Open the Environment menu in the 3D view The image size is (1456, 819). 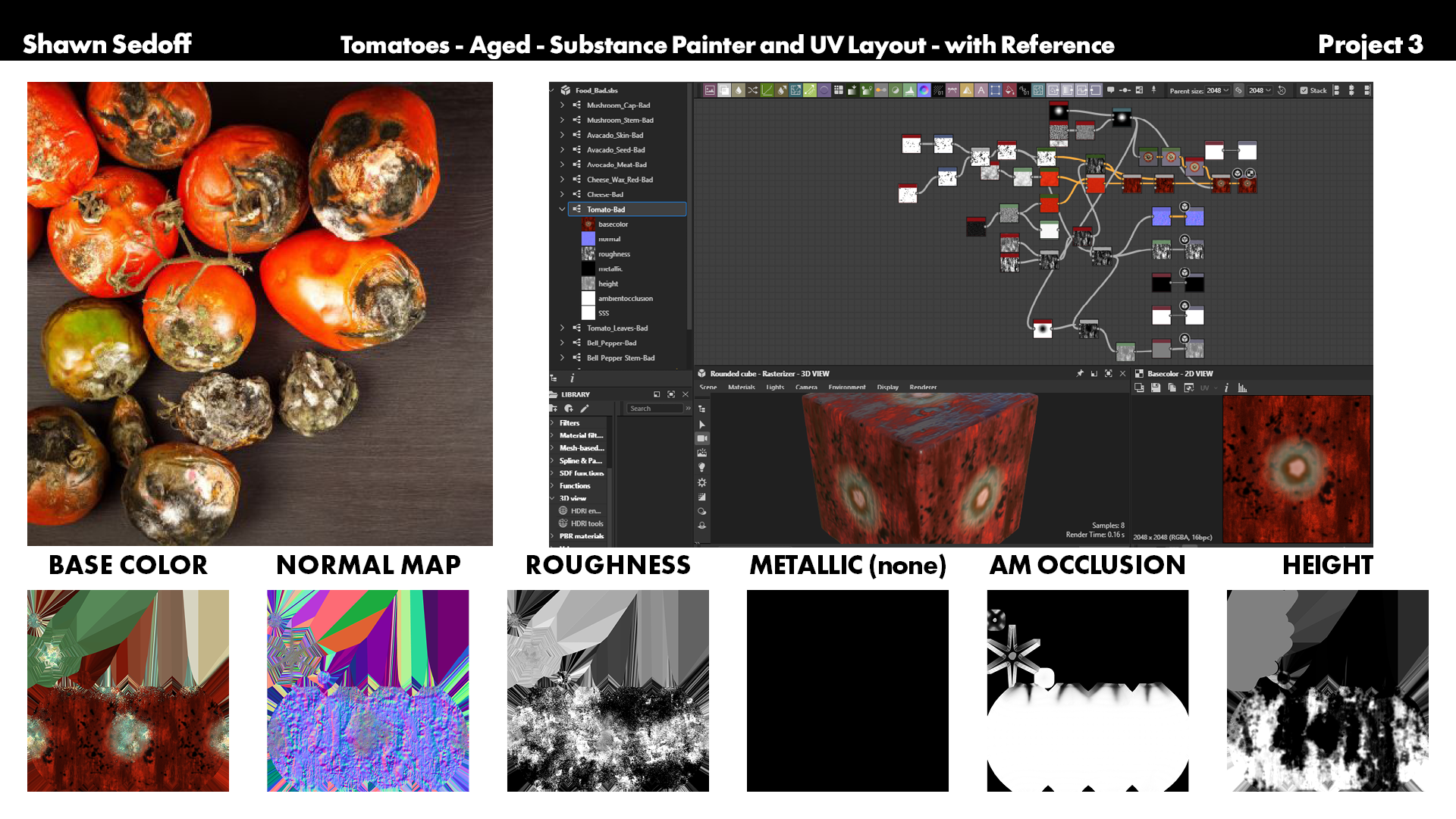(847, 388)
